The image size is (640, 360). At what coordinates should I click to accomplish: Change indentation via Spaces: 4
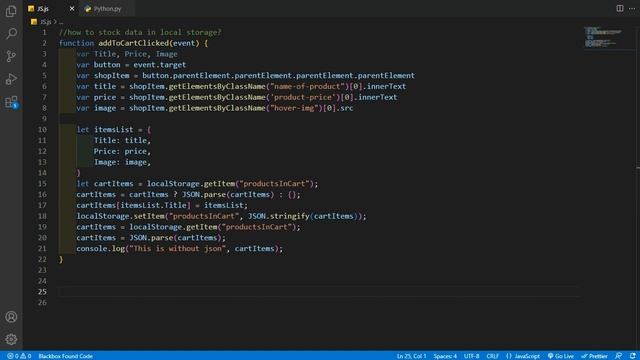[x=445, y=356]
